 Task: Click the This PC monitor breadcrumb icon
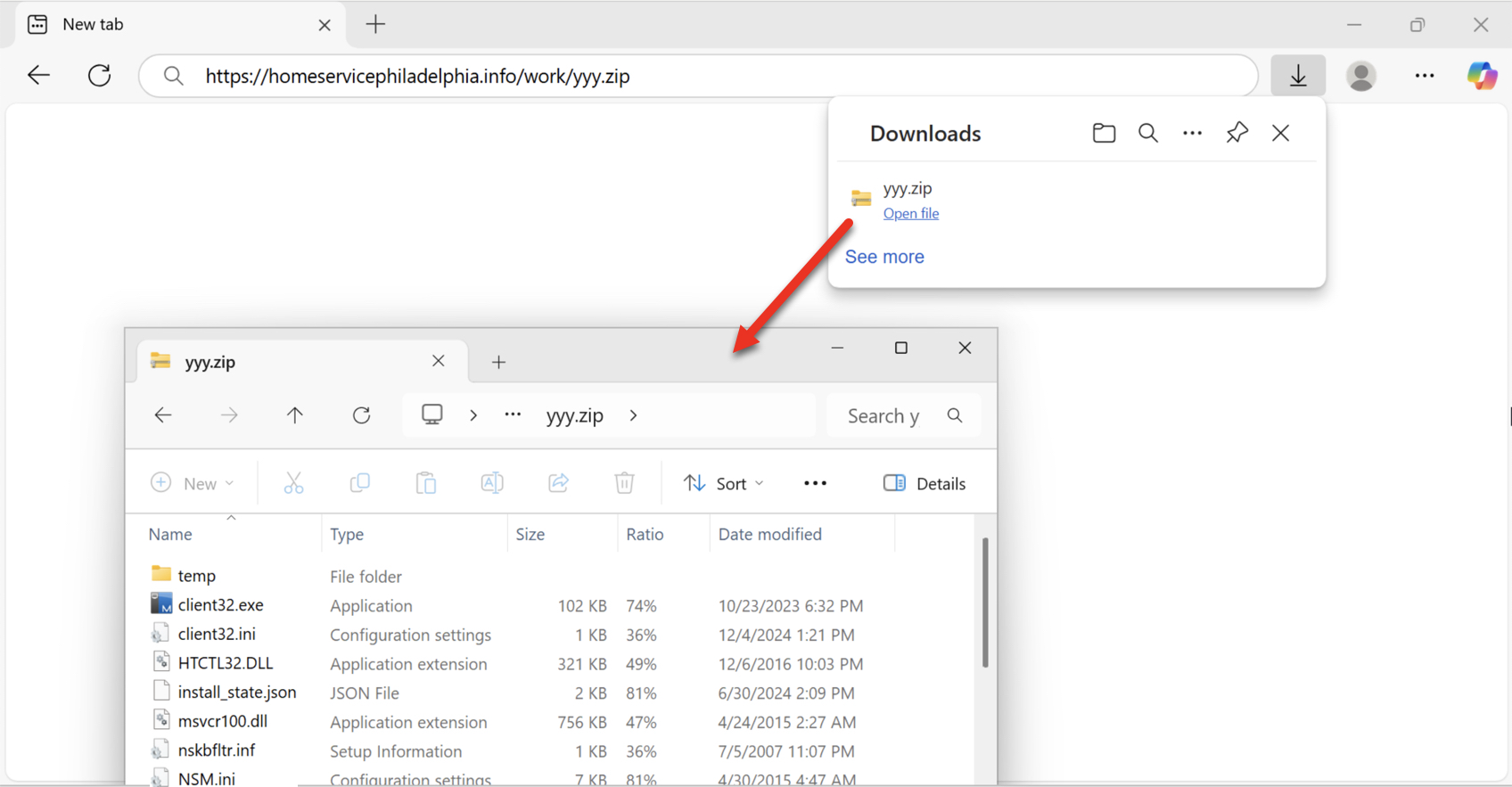pos(432,414)
